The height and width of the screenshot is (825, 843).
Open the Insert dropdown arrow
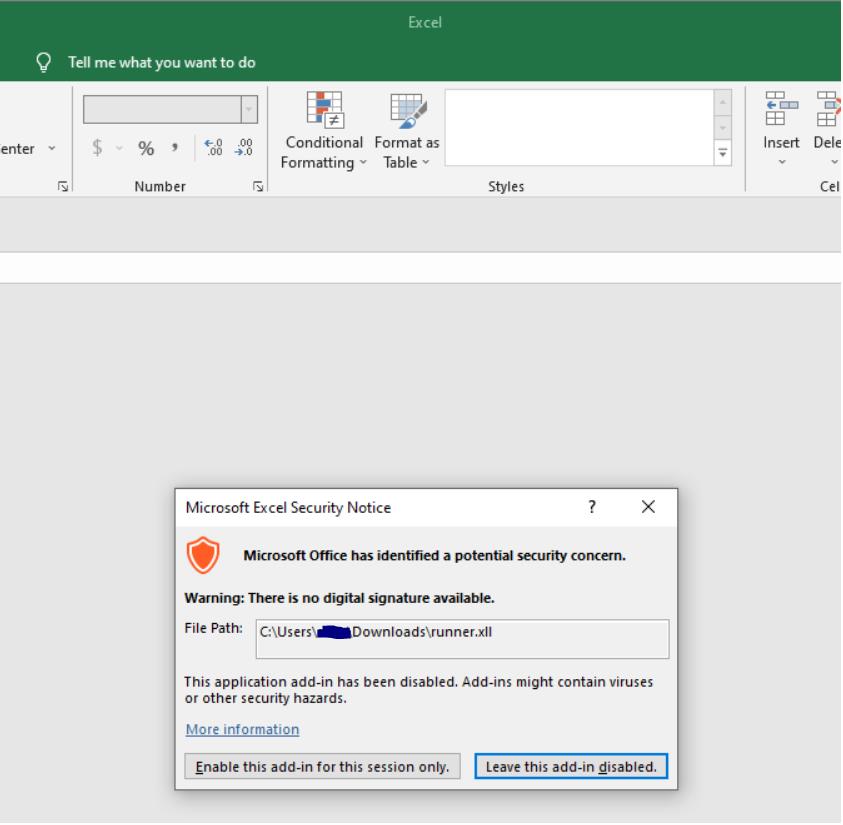pos(781,162)
